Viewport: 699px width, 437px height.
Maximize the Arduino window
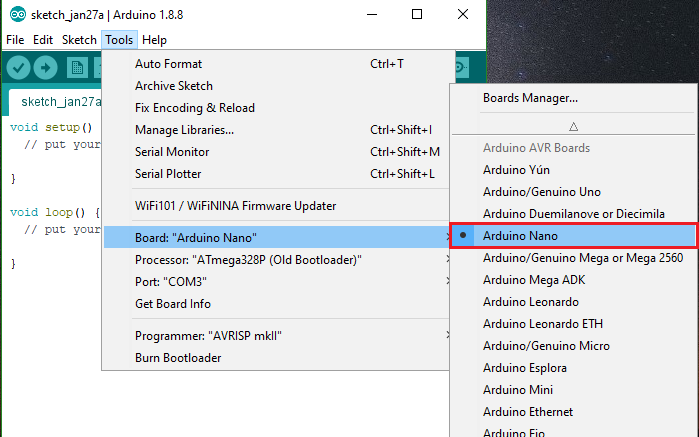(x=417, y=14)
